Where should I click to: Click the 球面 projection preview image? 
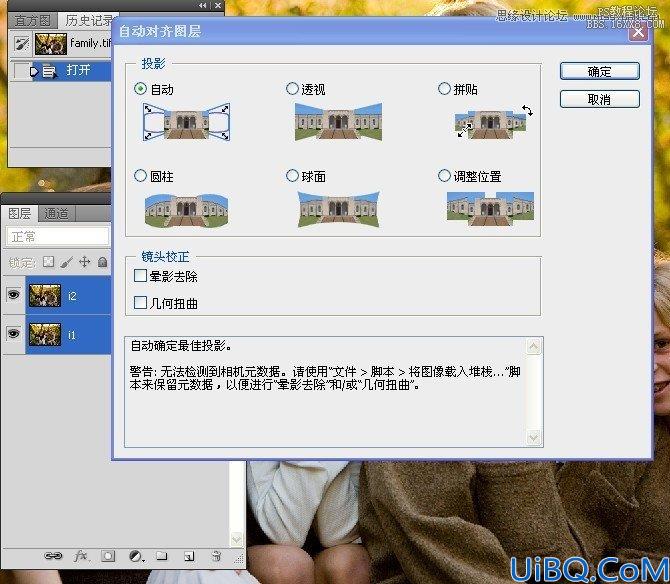[x=338, y=209]
